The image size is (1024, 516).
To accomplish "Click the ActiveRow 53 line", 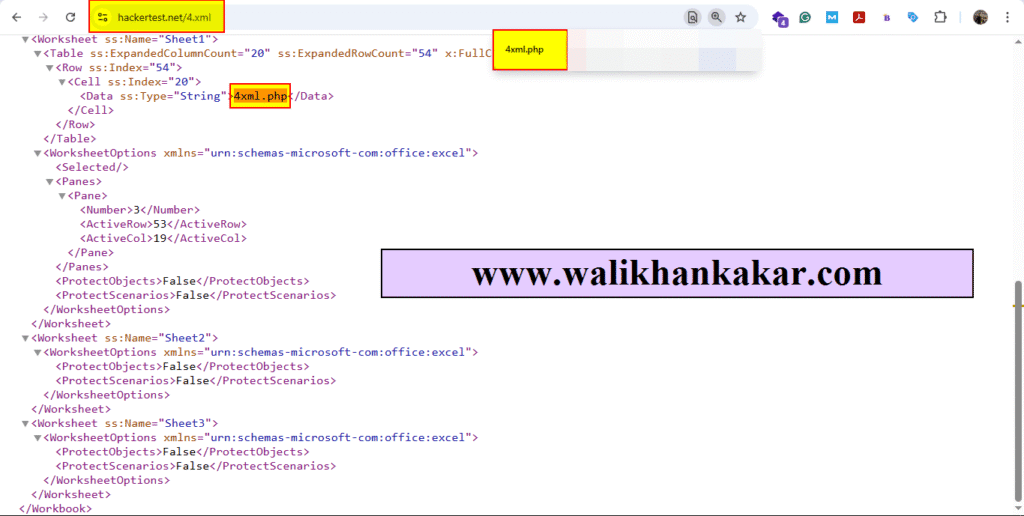I will click(x=163, y=224).
